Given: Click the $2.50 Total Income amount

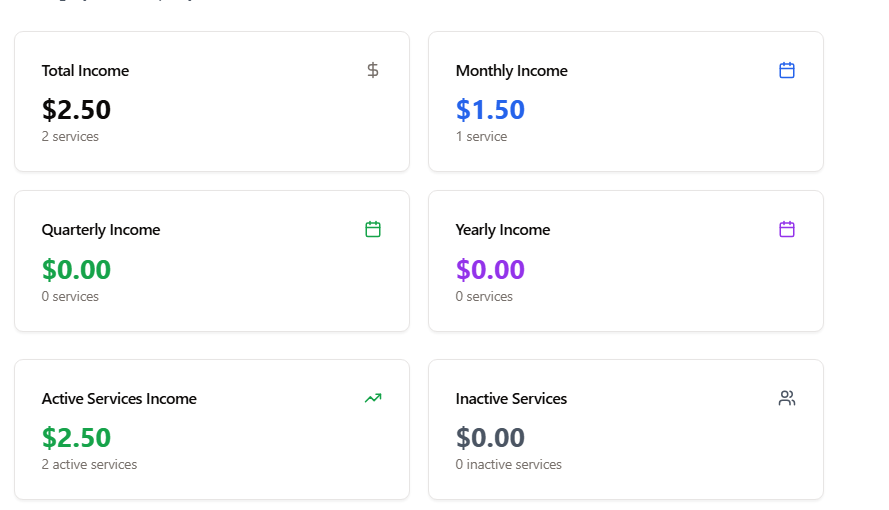Looking at the screenshot, I should click(76, 109).
